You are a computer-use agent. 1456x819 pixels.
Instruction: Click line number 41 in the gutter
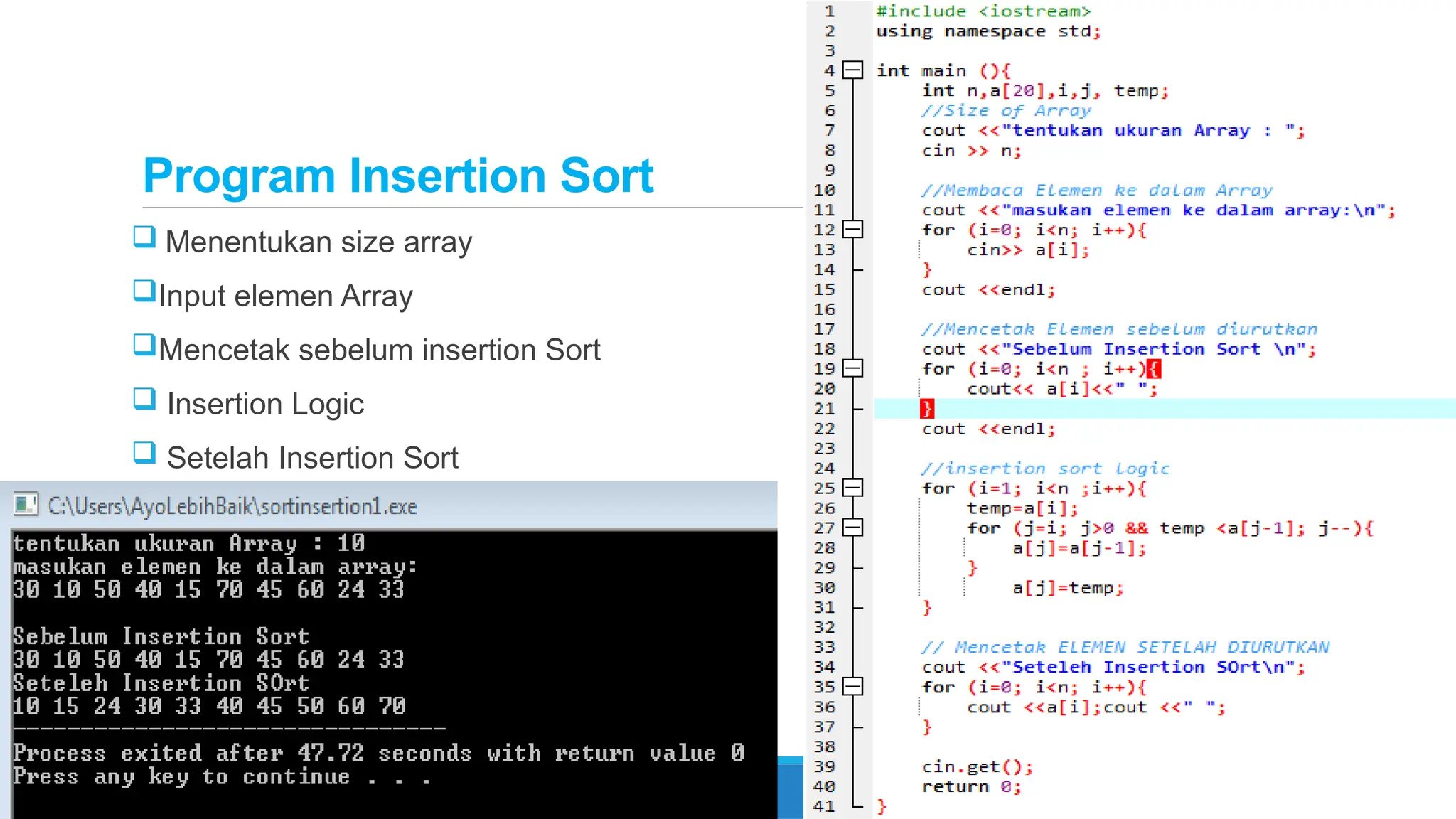tap(823, 806)
